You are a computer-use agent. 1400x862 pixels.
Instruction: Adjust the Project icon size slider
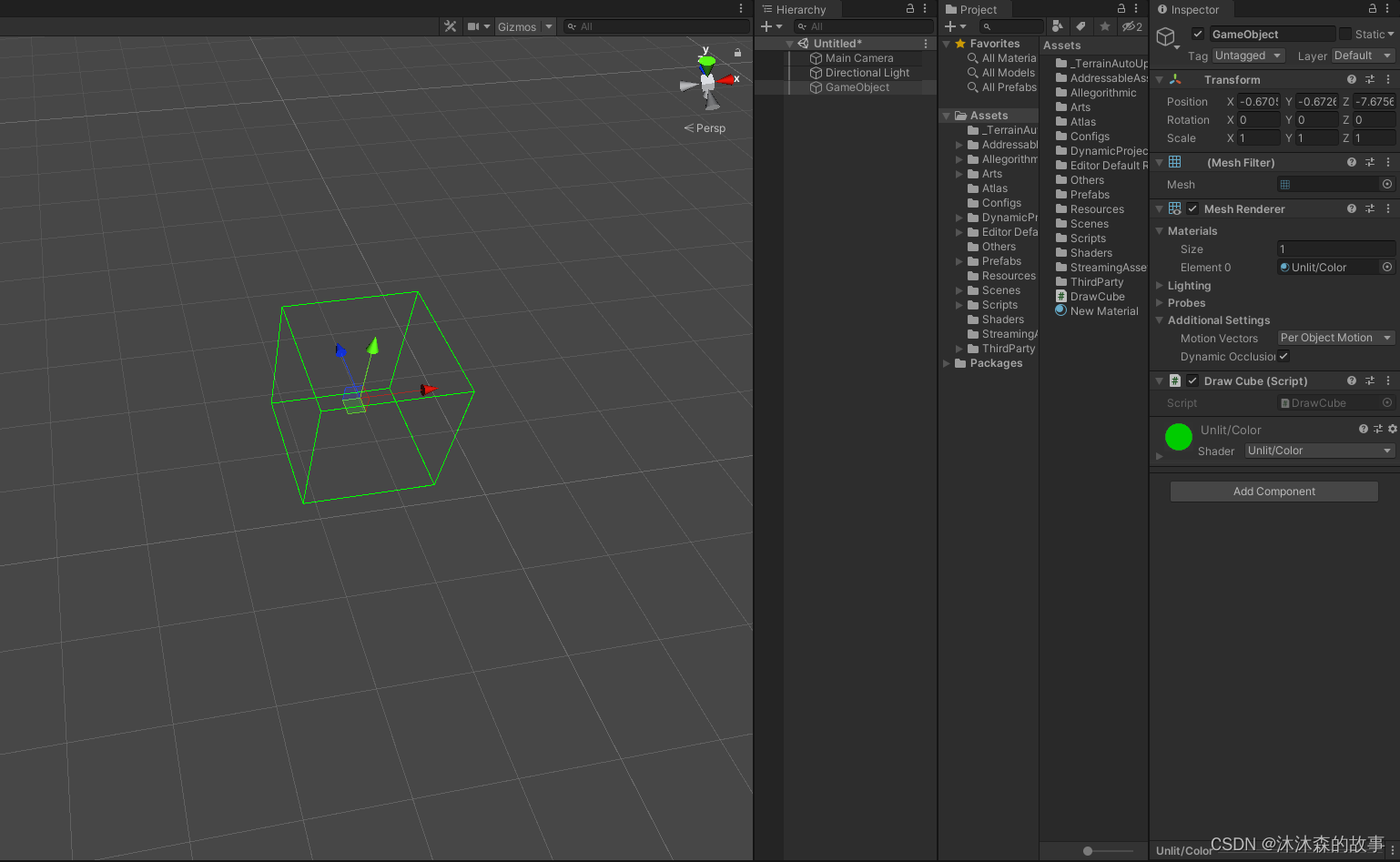(1088, 851)
